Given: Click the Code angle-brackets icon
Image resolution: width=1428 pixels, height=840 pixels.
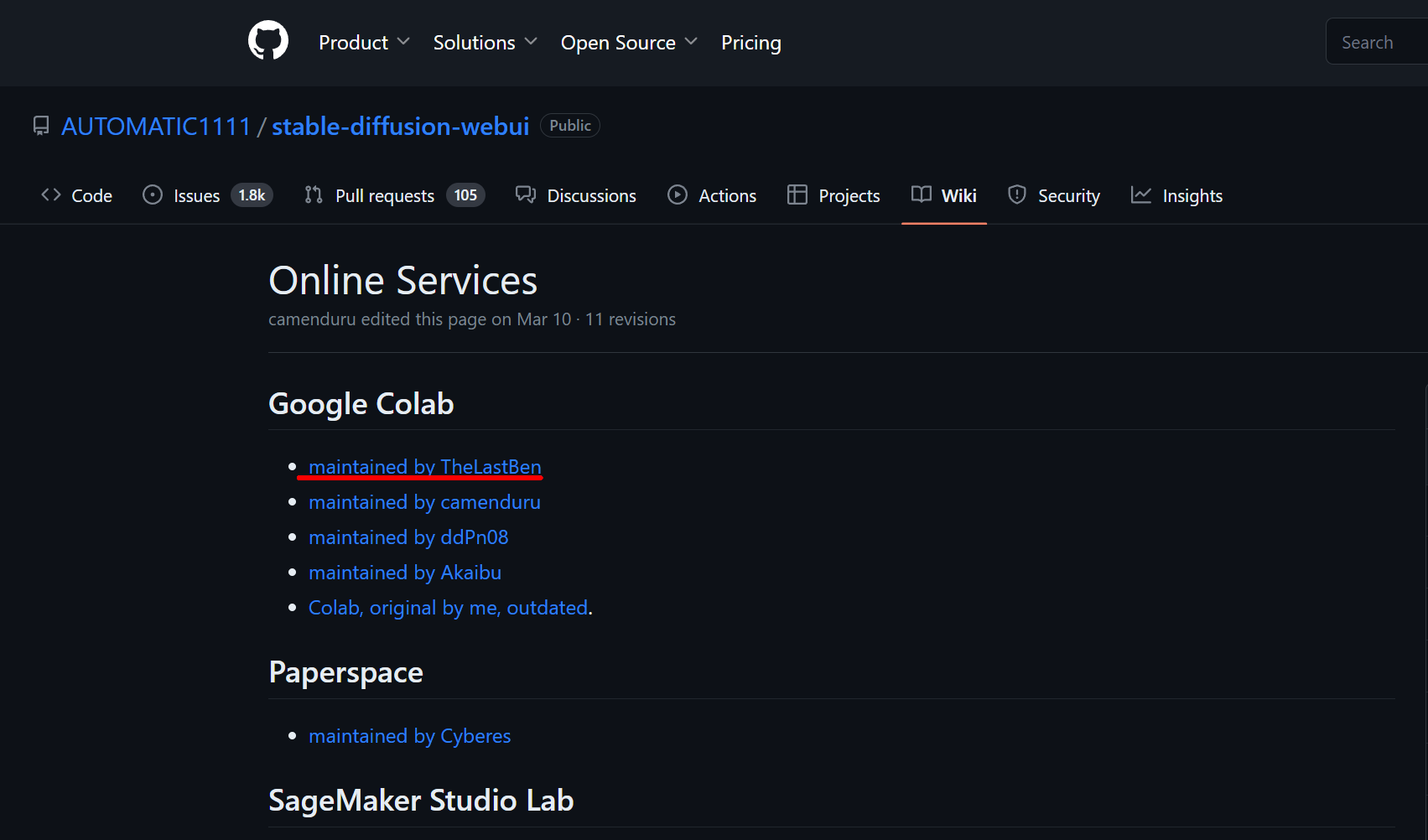Looking at the screenshot, I should pyautogui.click(x=51, y=195).
